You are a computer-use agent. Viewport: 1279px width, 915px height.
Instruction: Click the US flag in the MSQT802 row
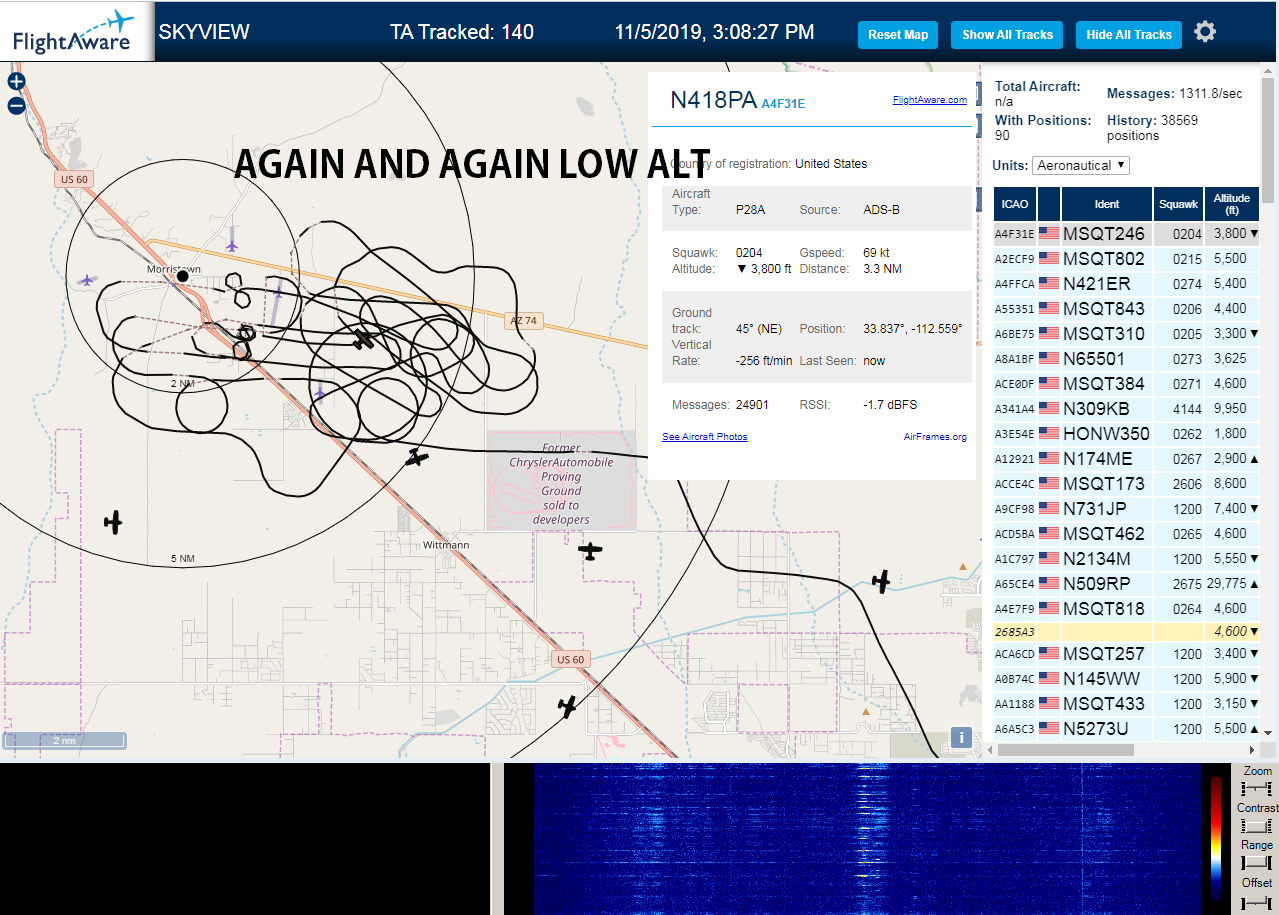click(x=1049, y=259)
